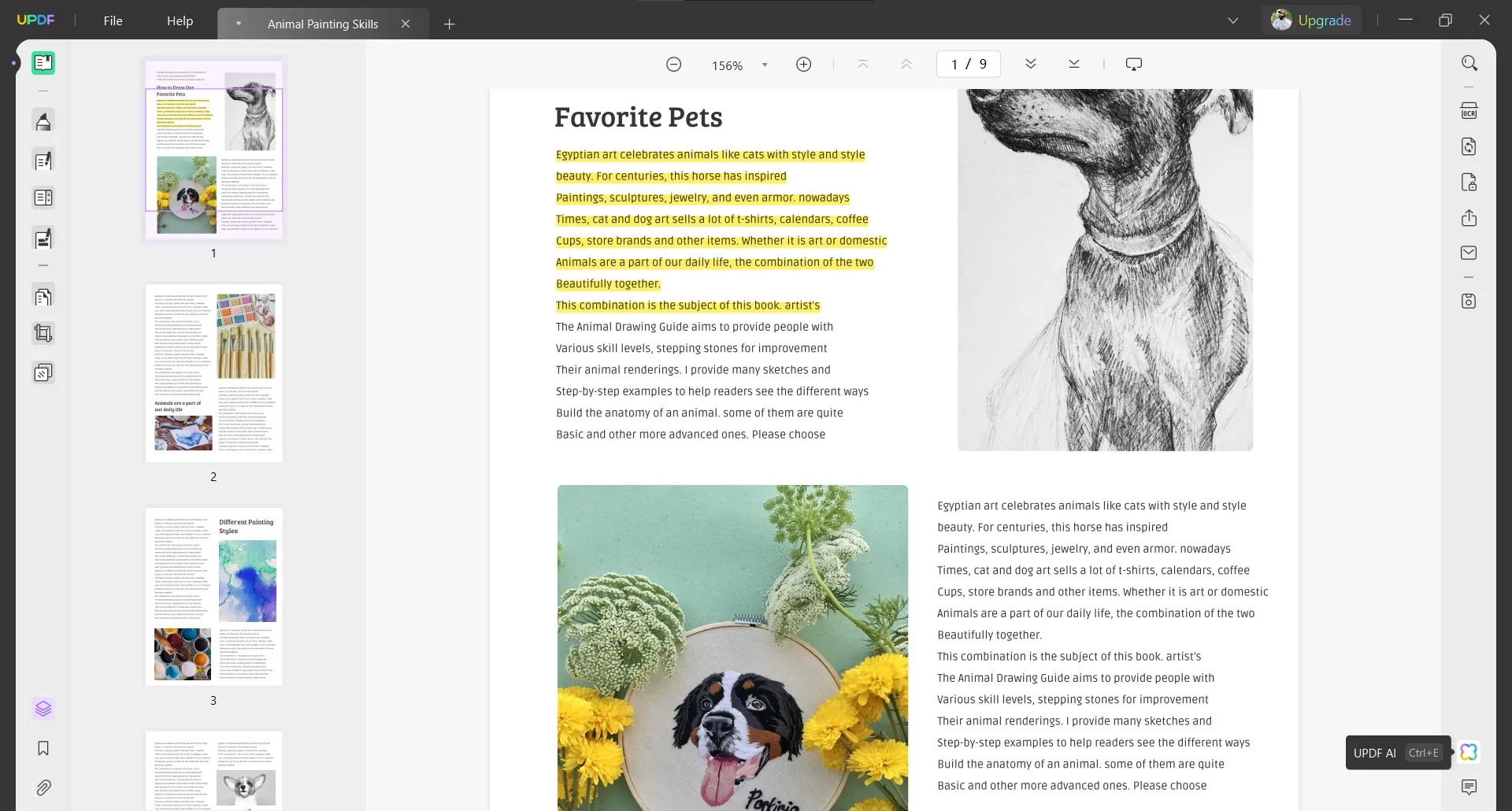The width and height of the screenshot is (1512, 811).
Task: Open the attachments paperclip panel
Action: pos(43,787)
